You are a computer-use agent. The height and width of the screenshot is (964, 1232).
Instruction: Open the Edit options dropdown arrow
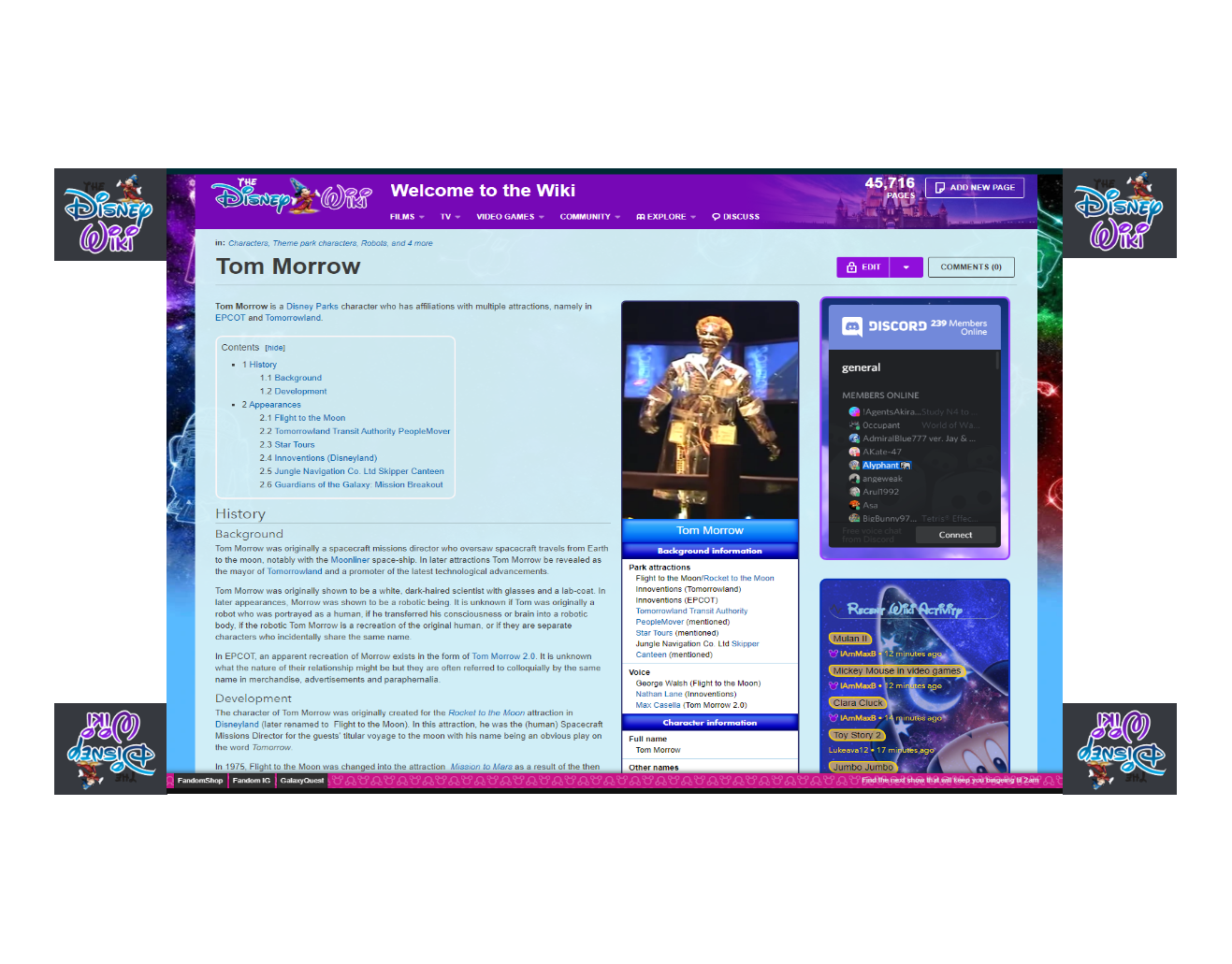click(906, 267)
